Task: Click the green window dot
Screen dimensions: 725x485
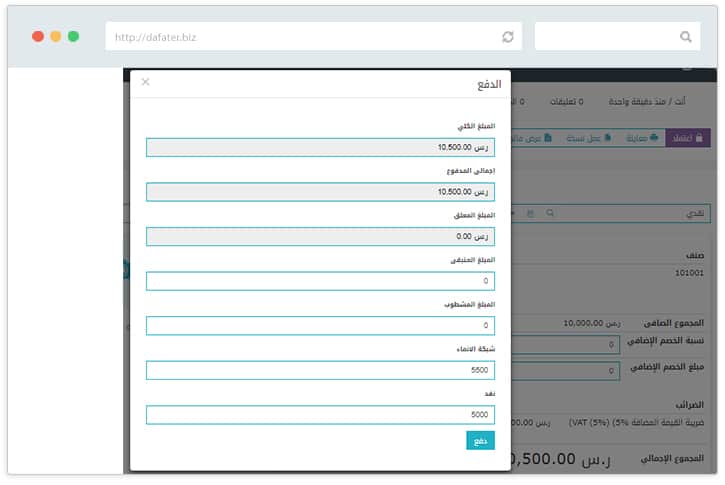Action: coord(73,36)
